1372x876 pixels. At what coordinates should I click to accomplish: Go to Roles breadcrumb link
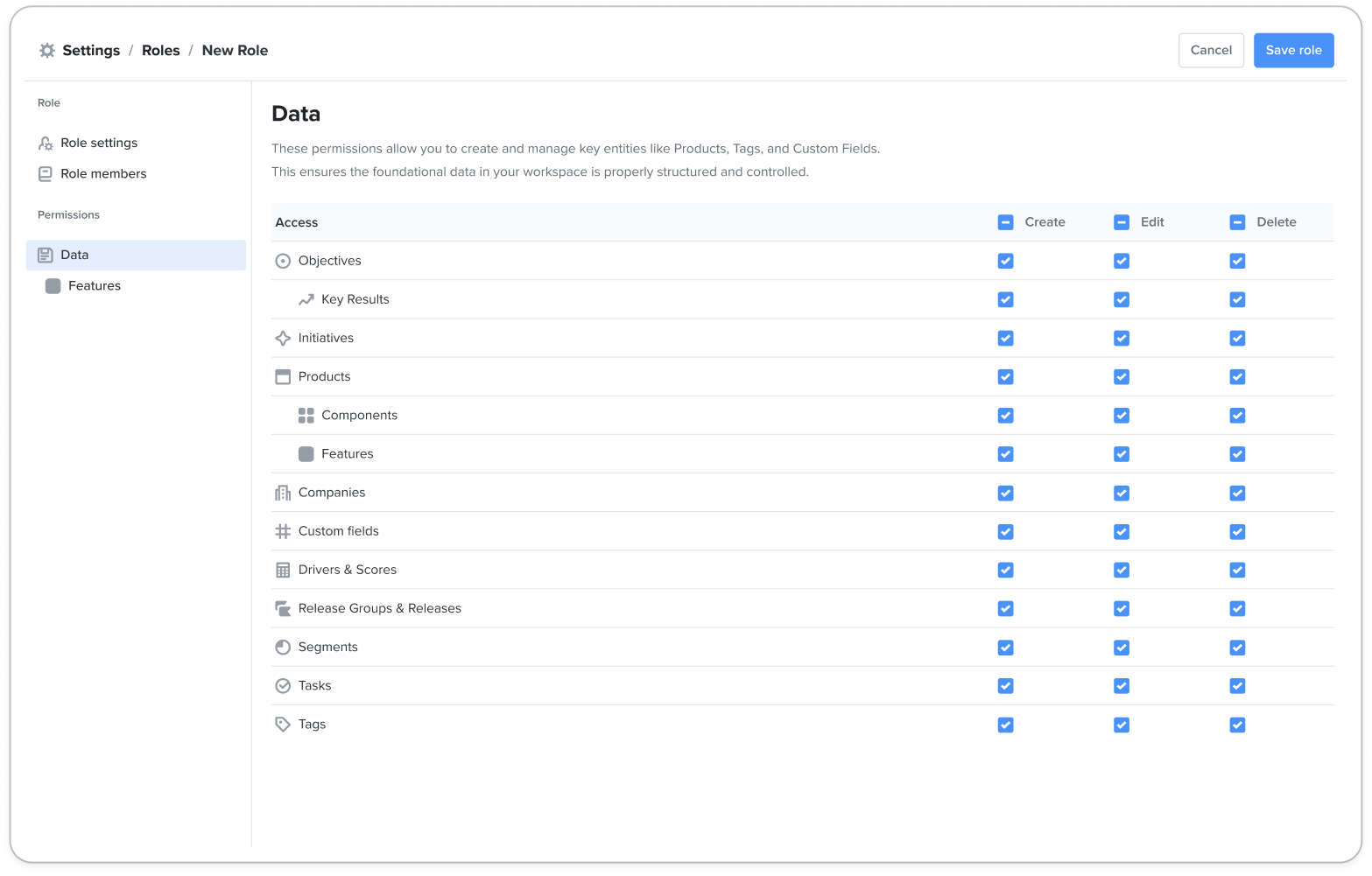pos(161,51)
